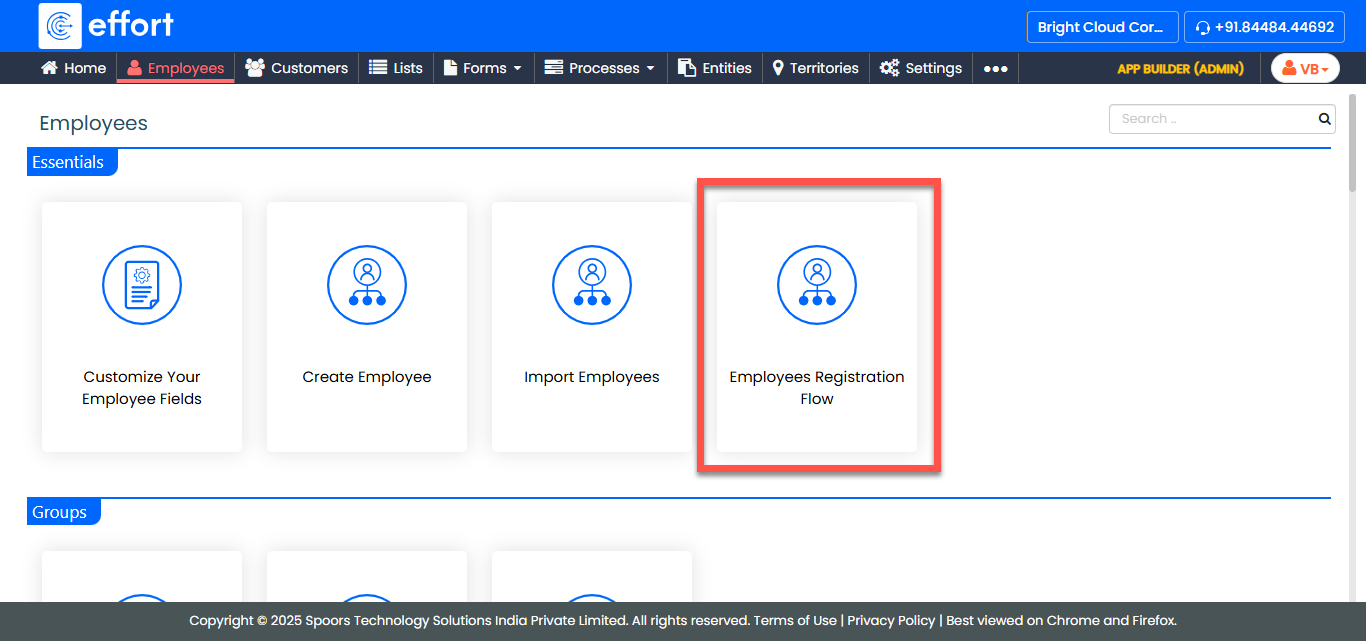This screenshot has height=641, width=1366.
Task: Open the Terms of Use link
Action: click(x=795, y=620)
